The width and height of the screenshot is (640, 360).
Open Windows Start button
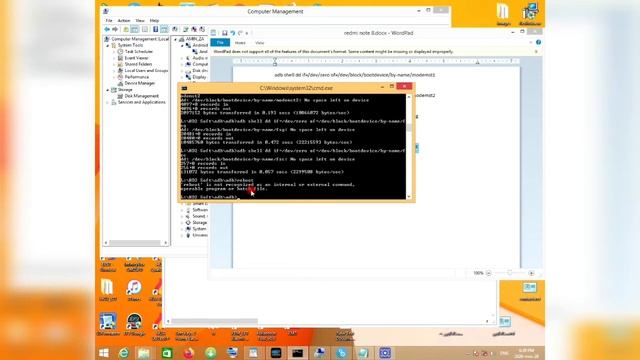pos(104,353)
